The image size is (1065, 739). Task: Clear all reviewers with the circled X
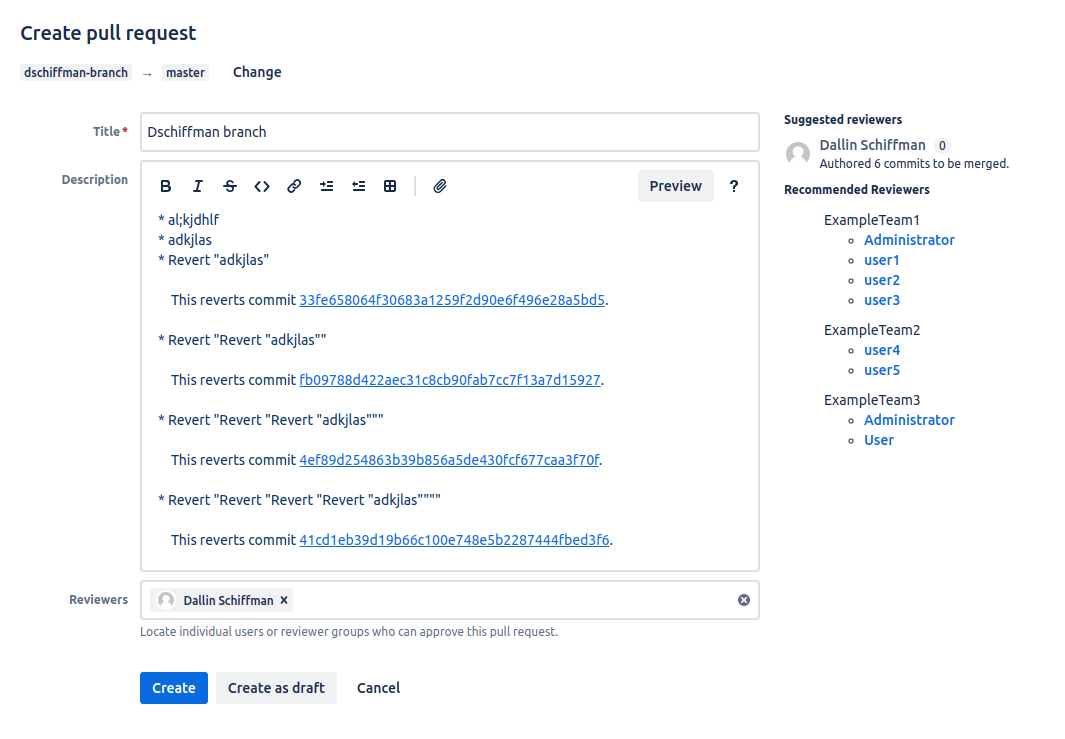click(x=744, y=600)
